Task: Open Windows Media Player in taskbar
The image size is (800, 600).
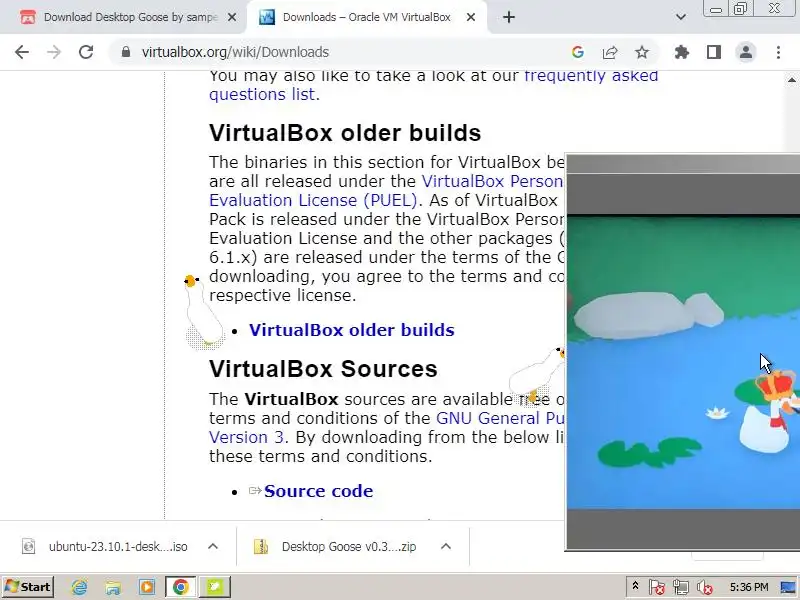Action: [146, 587]
